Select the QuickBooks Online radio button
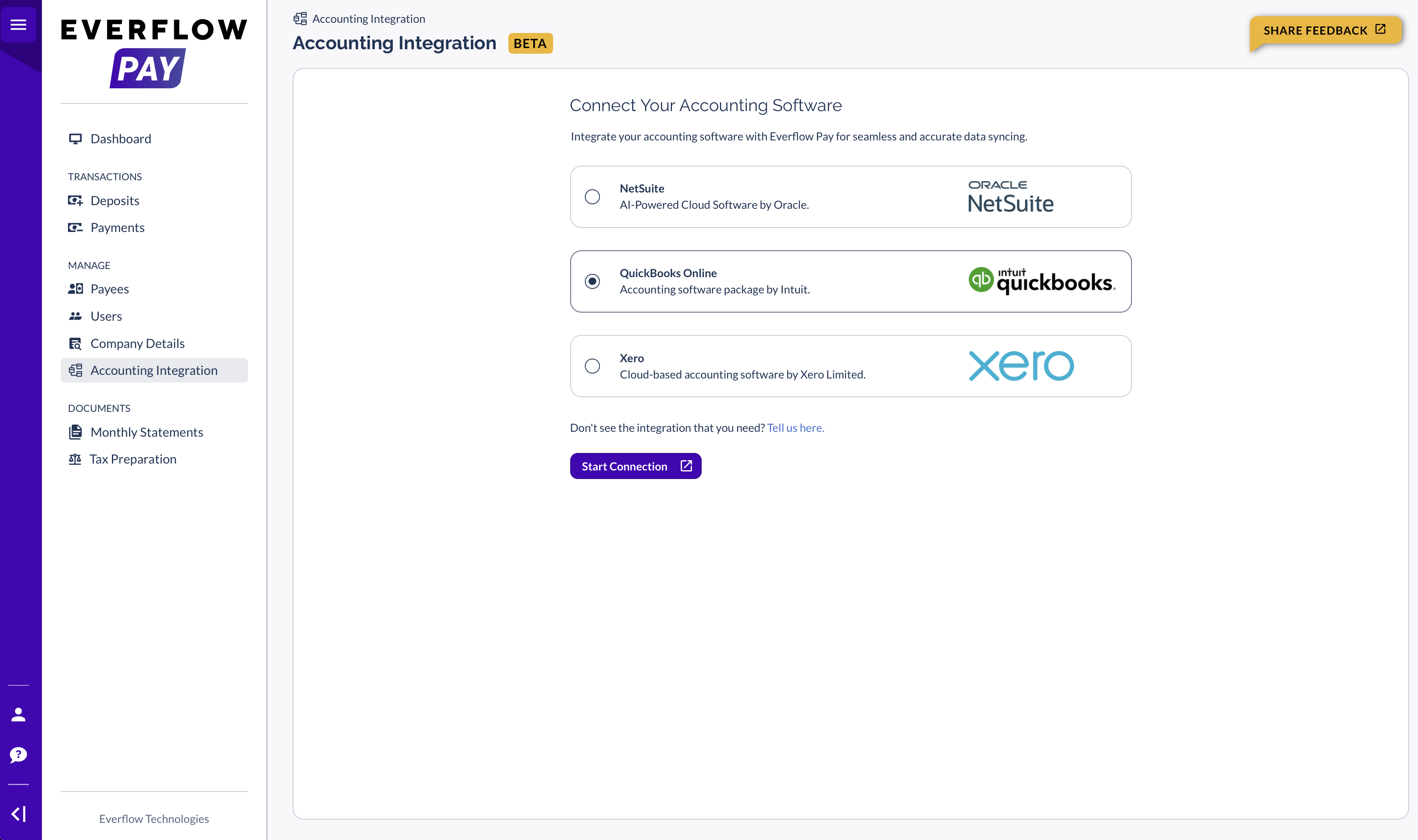This screenshot has height=840, width=1418. pos(593,281)
